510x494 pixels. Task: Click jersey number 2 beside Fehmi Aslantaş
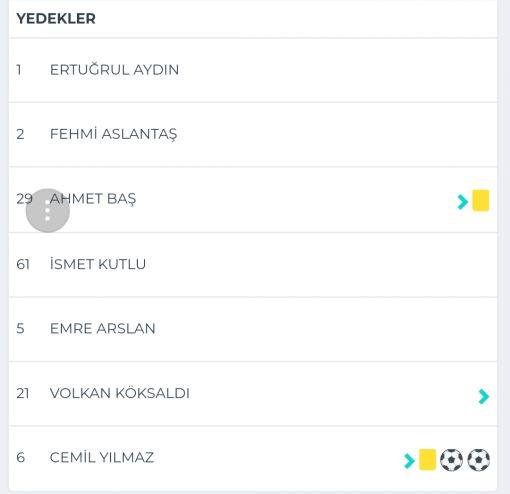pyautogui.click(x=20, y=134)
